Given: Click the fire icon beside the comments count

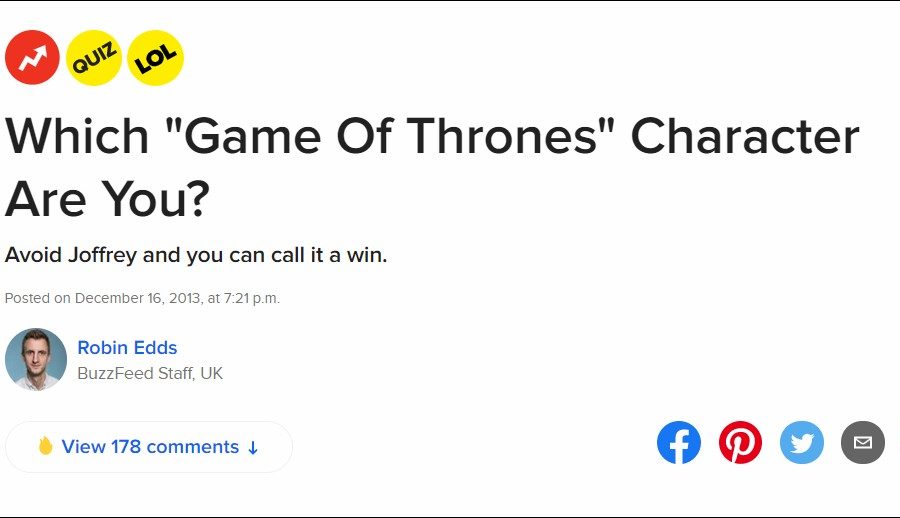Looking at the screenshot, I should click(x=45, y=447).
